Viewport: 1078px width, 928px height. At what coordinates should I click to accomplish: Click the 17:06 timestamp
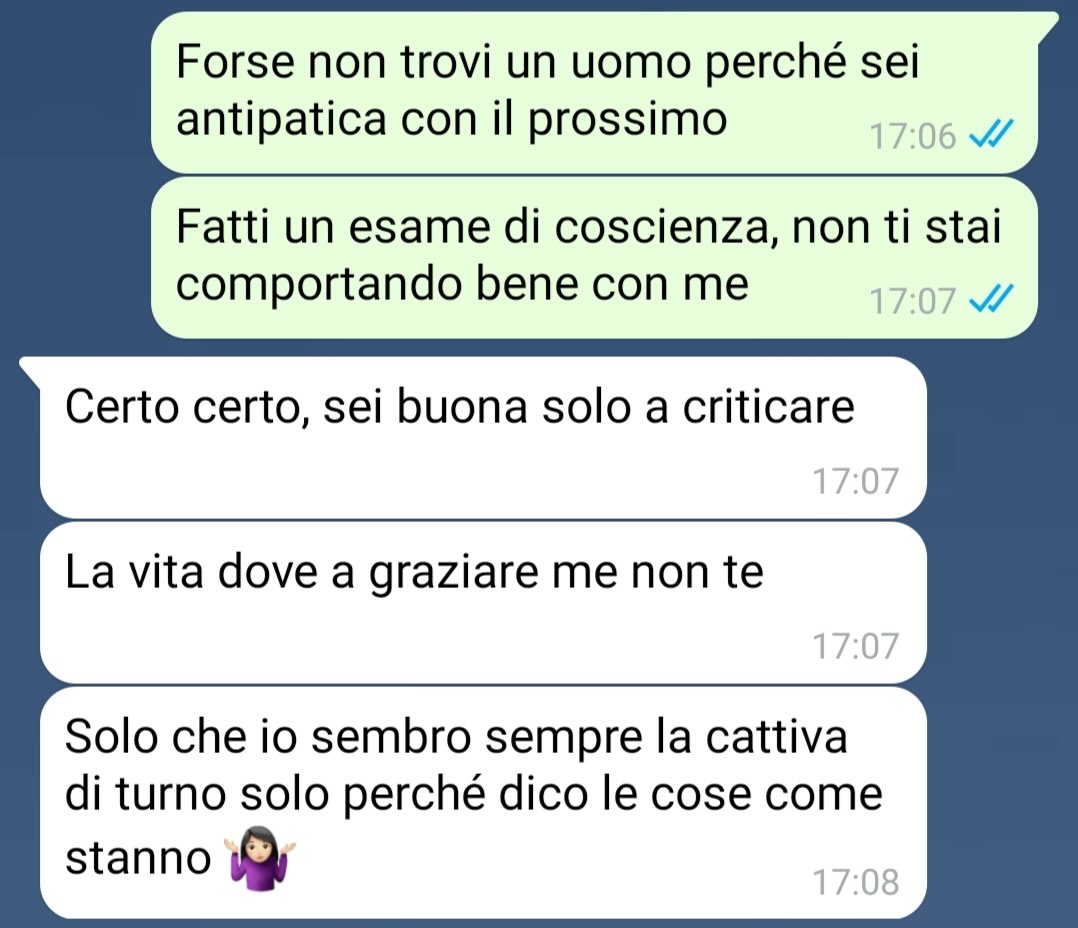(912, 136)
